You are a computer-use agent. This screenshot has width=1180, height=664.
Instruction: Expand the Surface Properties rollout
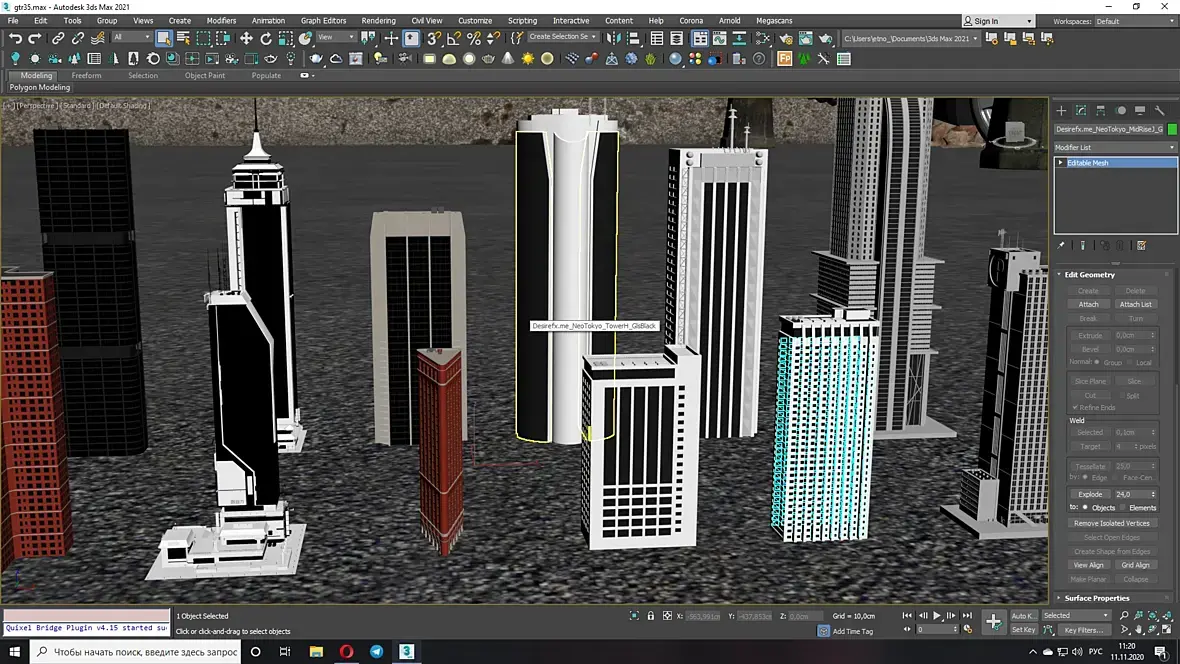tap(1096, 598)
